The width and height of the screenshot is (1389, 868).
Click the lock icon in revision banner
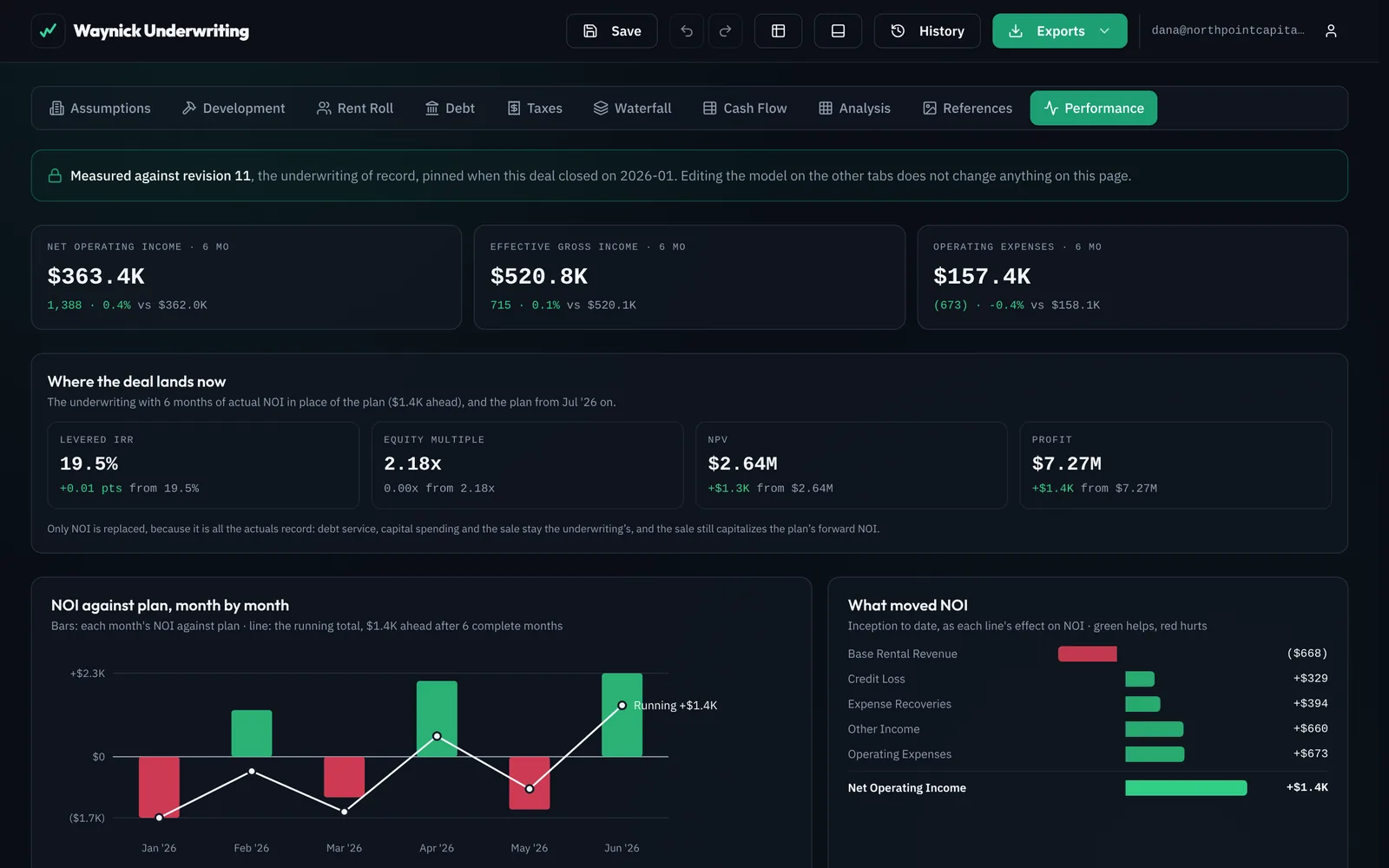(55, 175)
